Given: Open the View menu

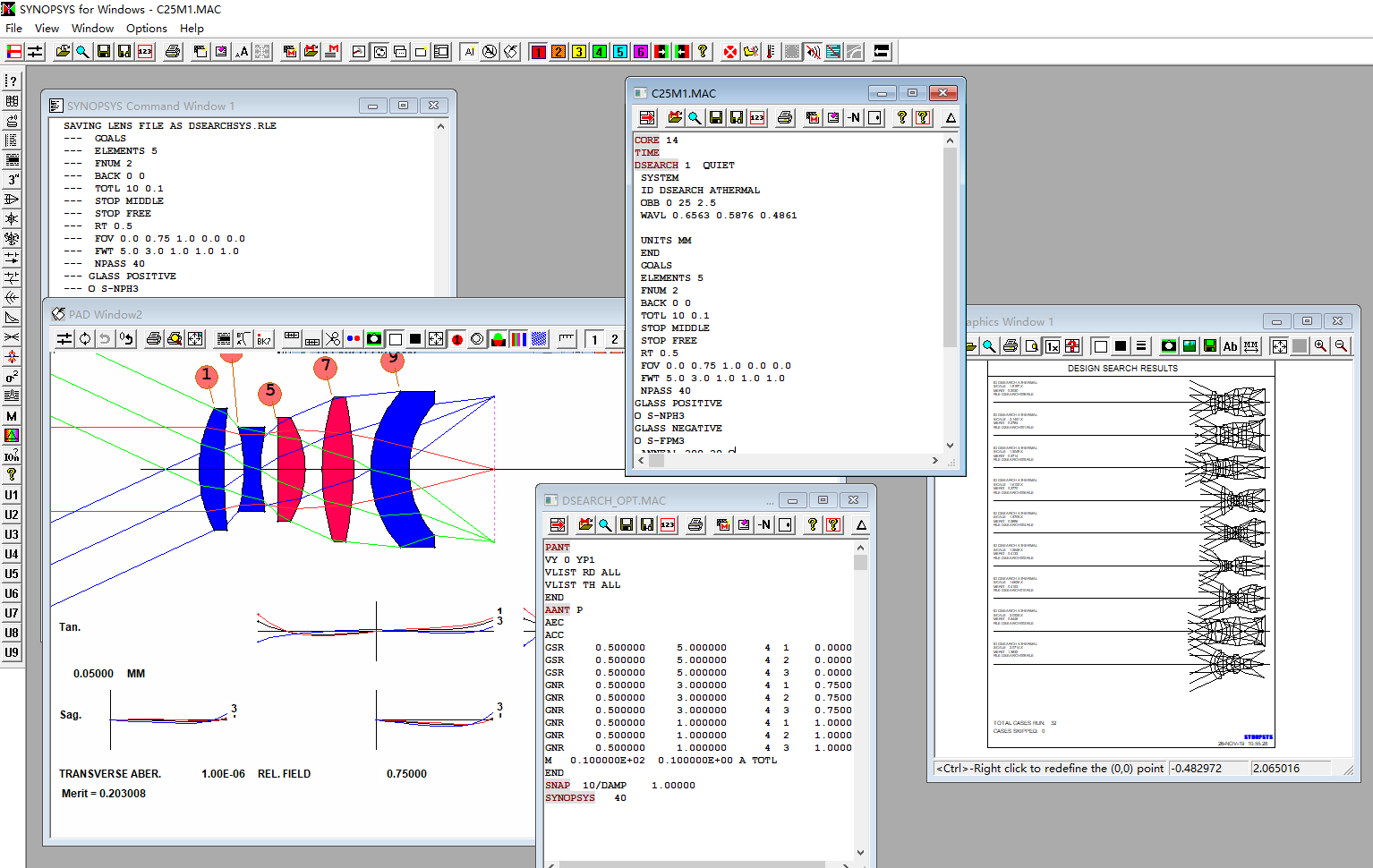Looking at the screenshot, I should click(x=47, y=29).
